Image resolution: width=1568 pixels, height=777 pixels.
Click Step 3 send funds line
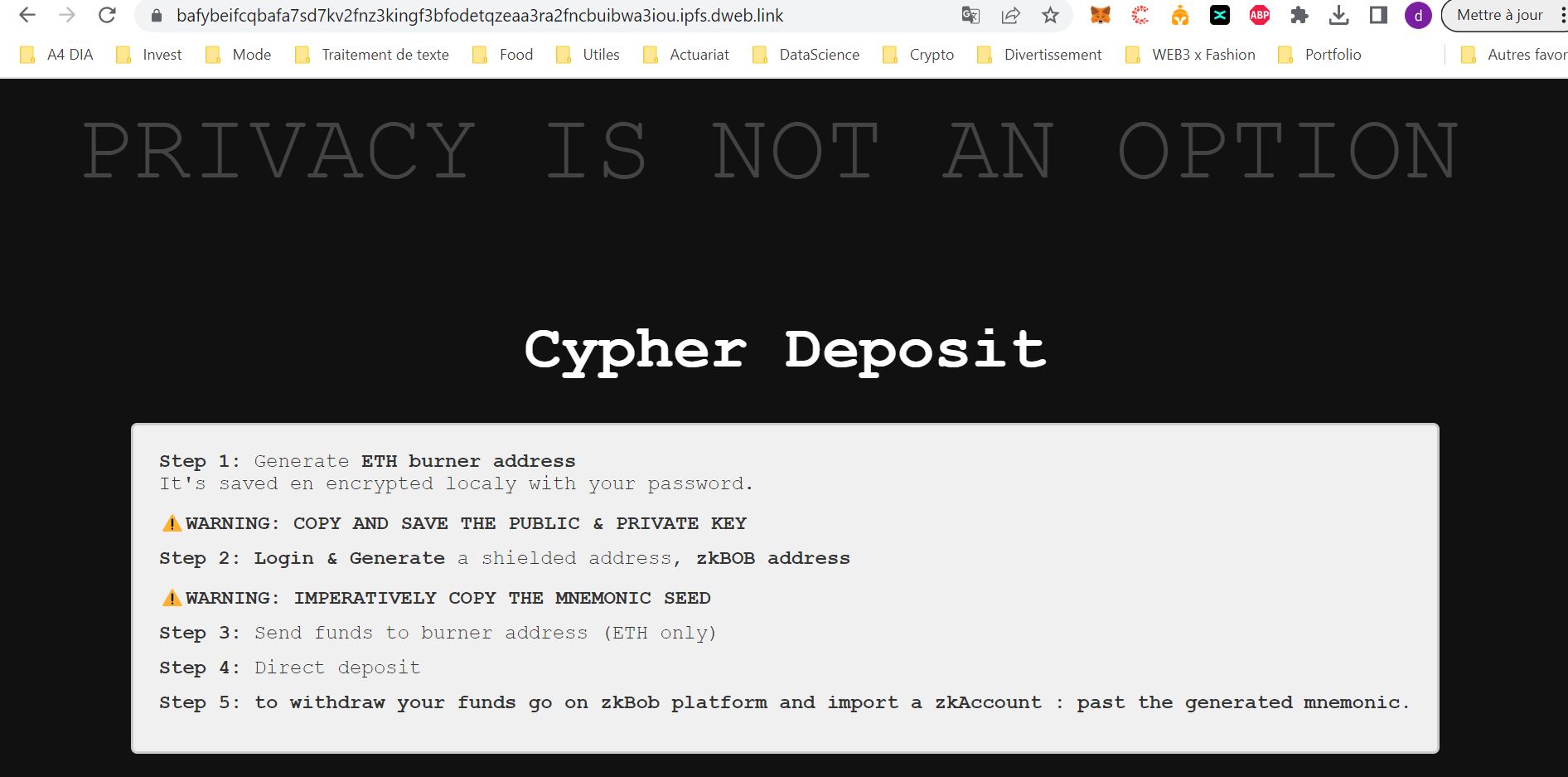point(438,633)
